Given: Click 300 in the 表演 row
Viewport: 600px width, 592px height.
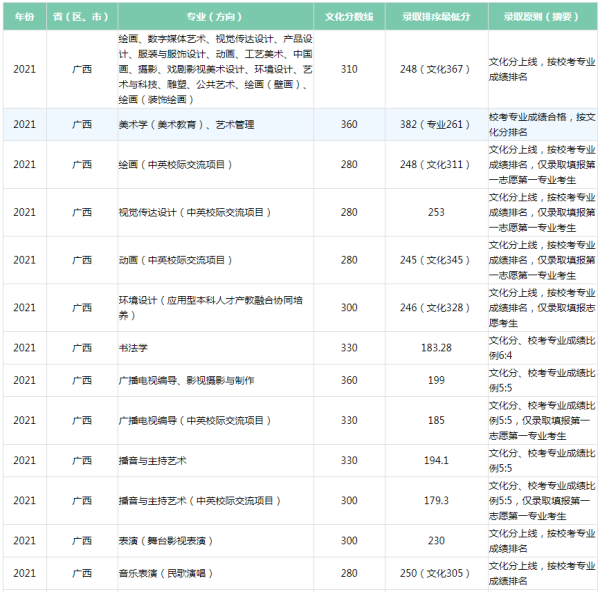Looking at the screenshot, I should tap(349, 541).
